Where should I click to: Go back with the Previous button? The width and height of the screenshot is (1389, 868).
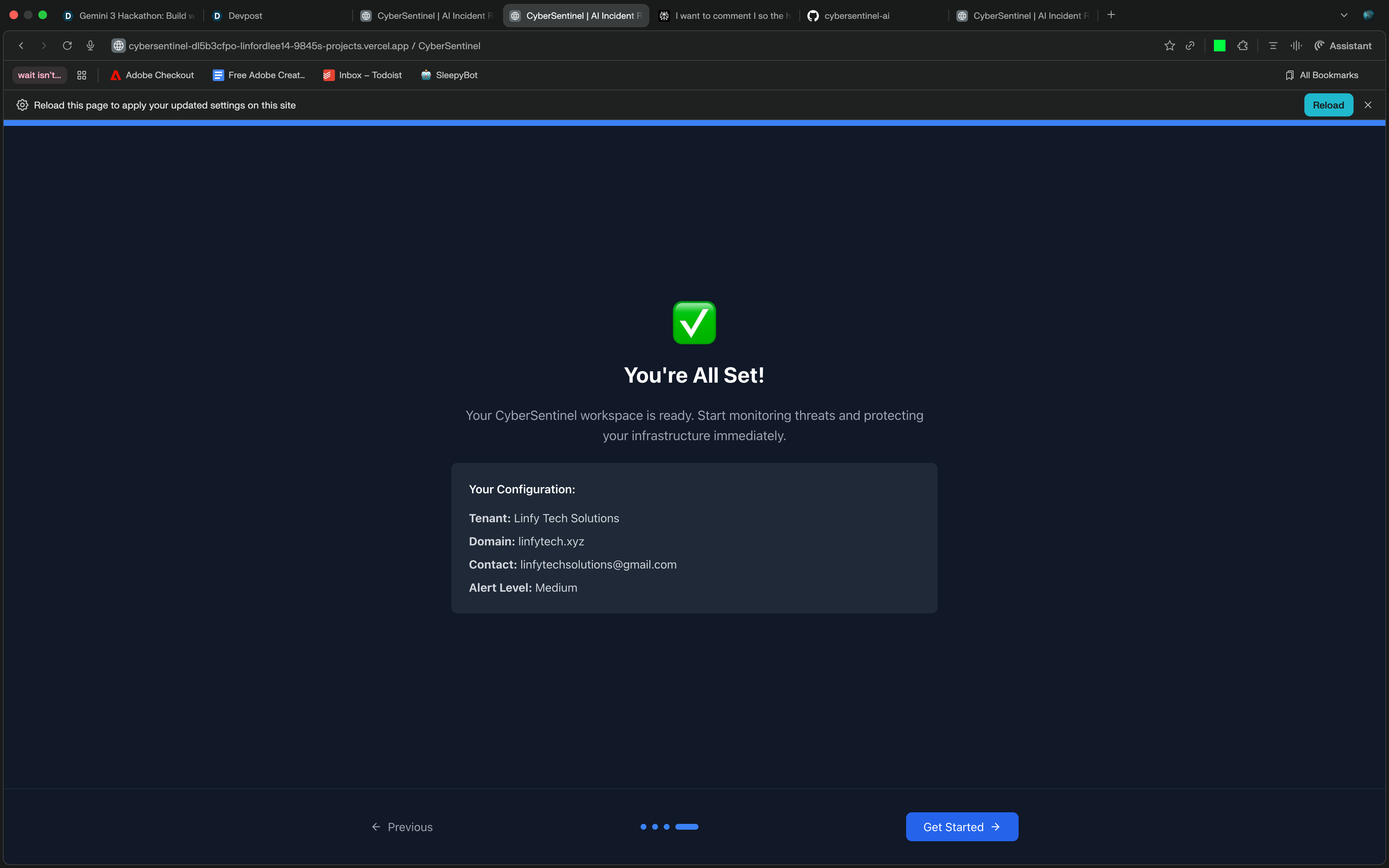(402, 827)
